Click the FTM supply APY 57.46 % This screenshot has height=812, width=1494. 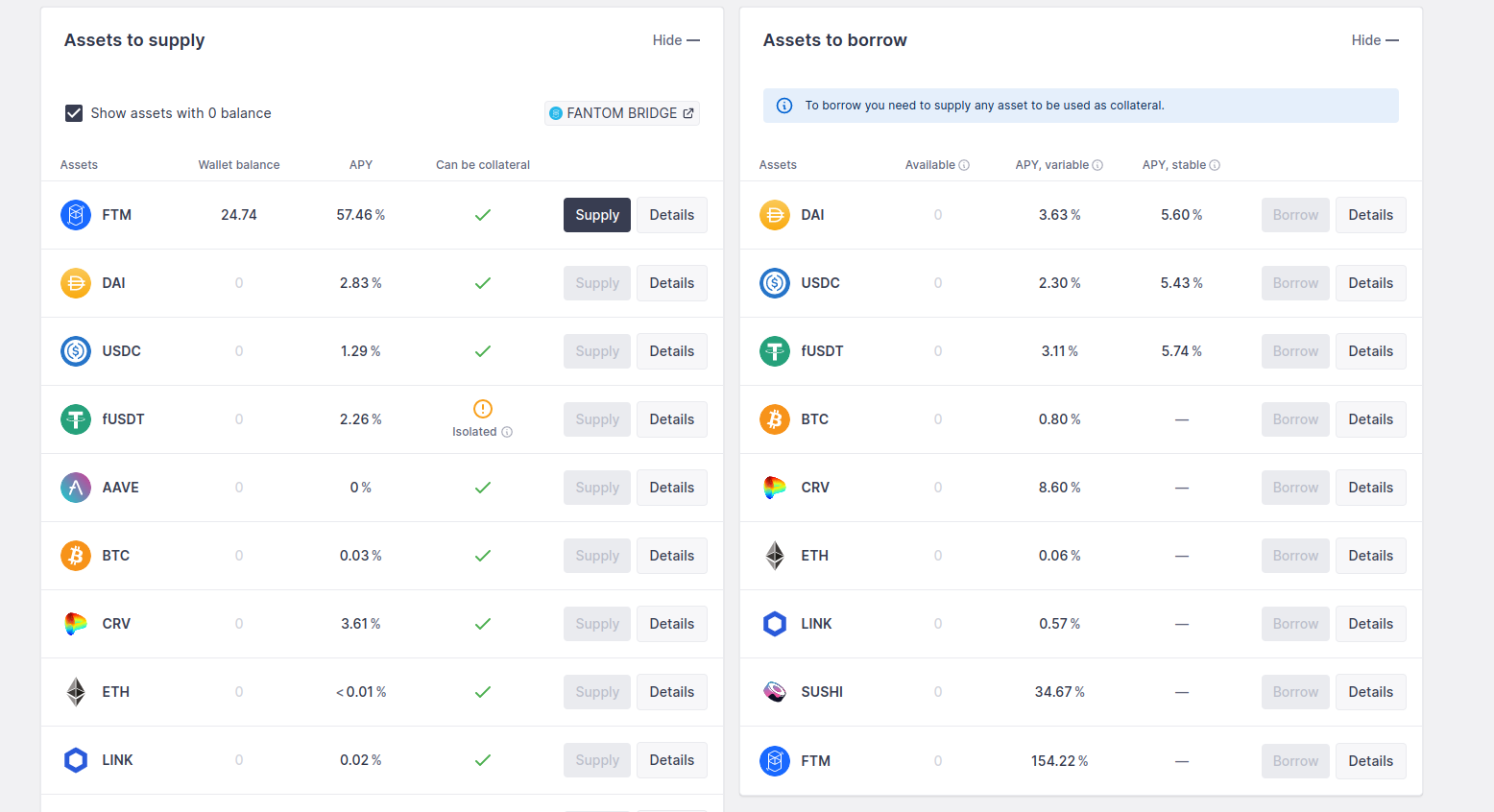[361, 215]
